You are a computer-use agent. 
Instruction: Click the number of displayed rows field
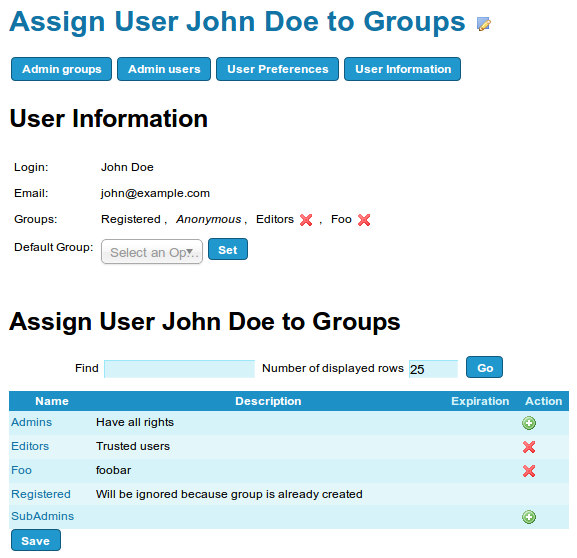433,369
